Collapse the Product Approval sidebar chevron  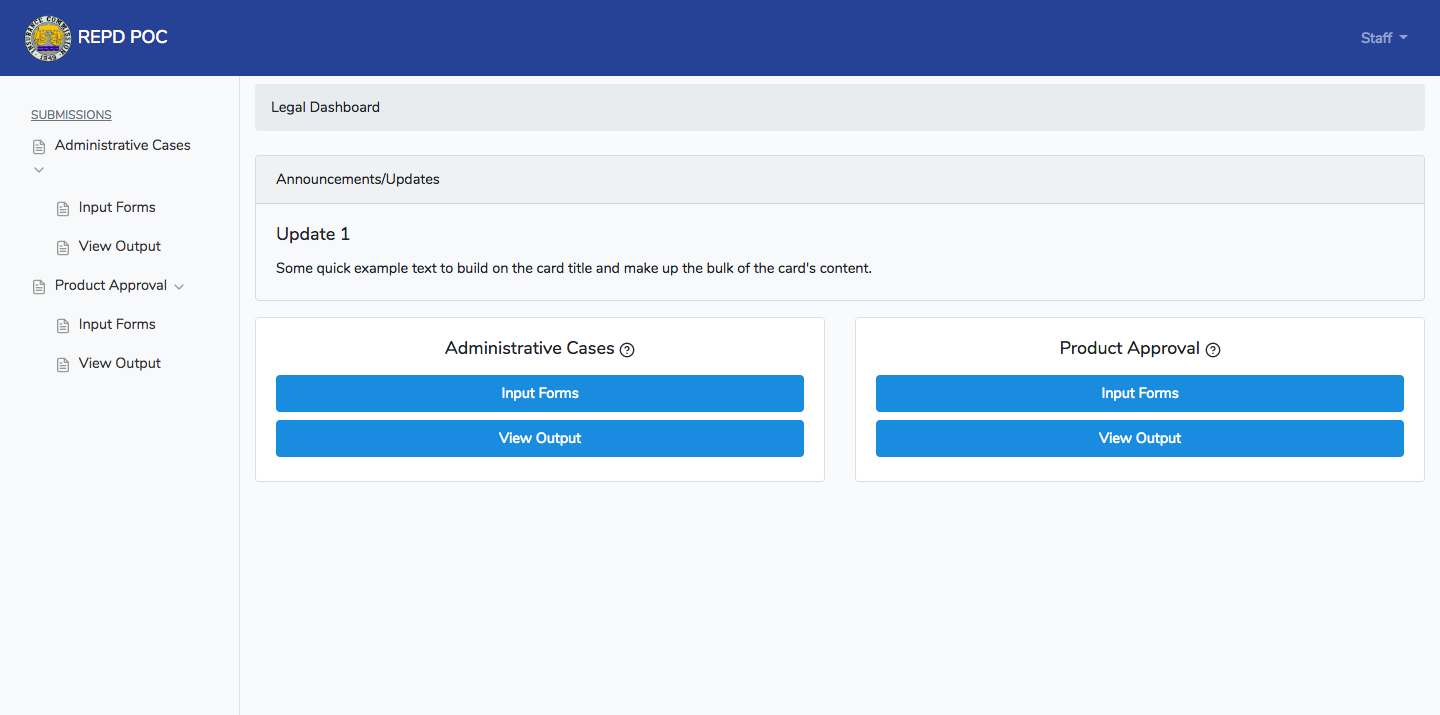(179, 287)
